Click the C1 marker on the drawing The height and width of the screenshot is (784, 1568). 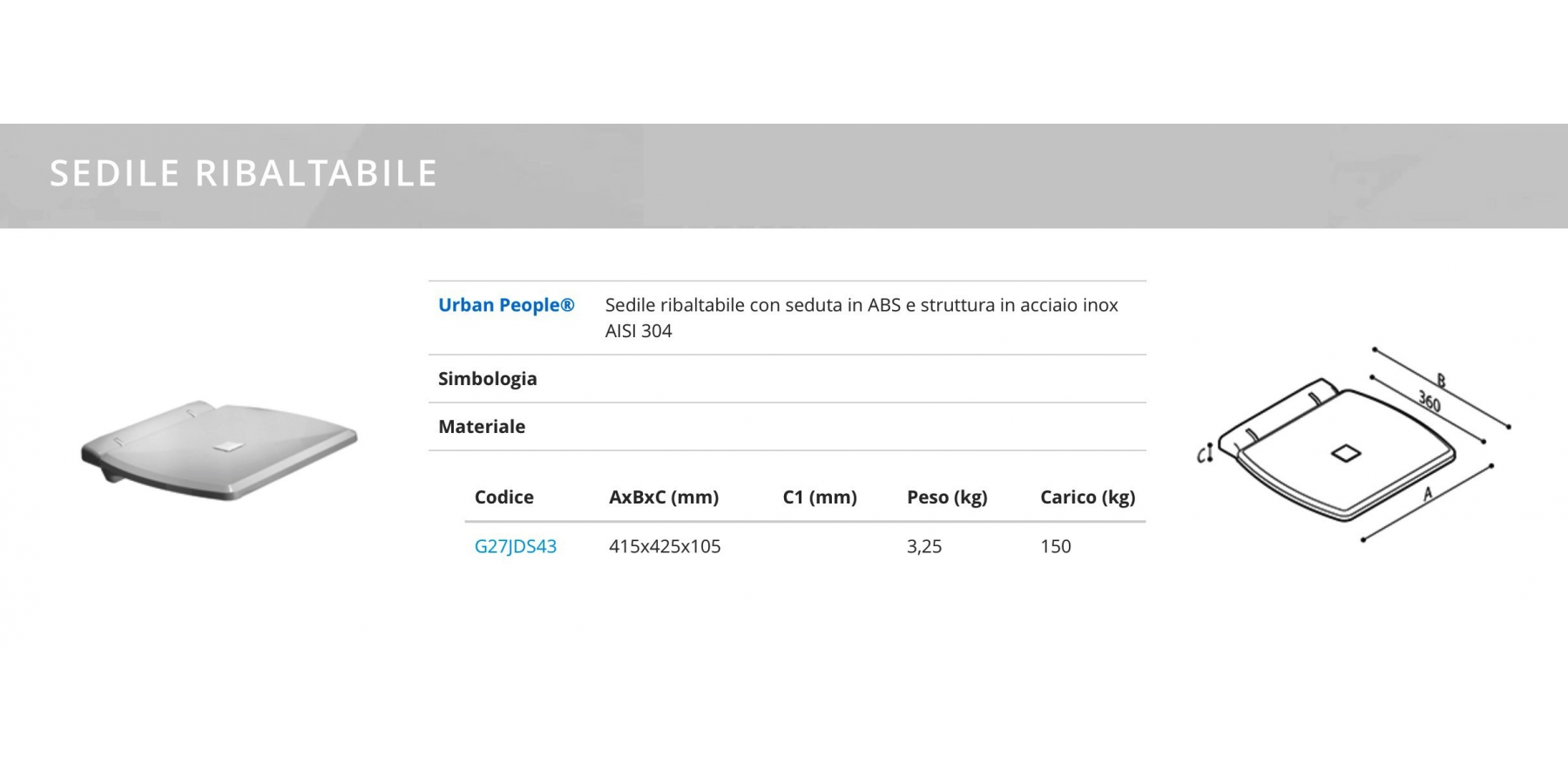coord(1204,454)
